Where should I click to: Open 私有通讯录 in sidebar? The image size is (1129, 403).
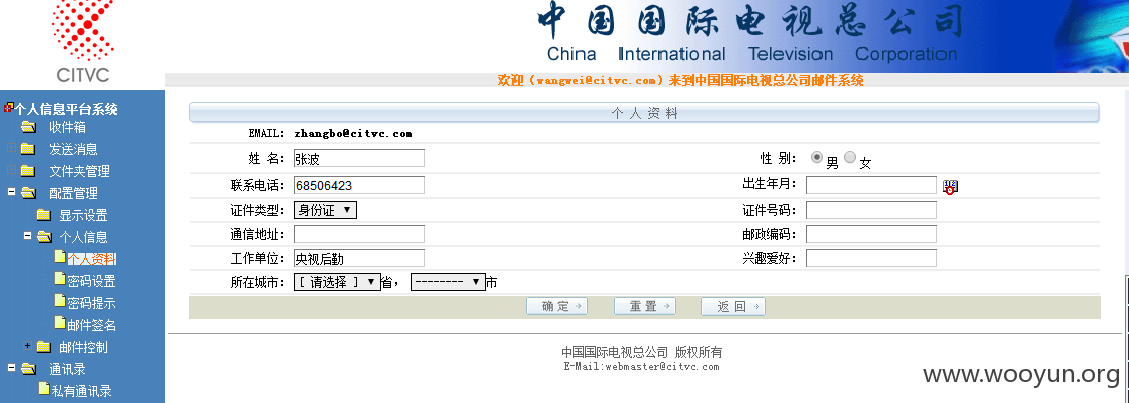(x=81, y=391)
